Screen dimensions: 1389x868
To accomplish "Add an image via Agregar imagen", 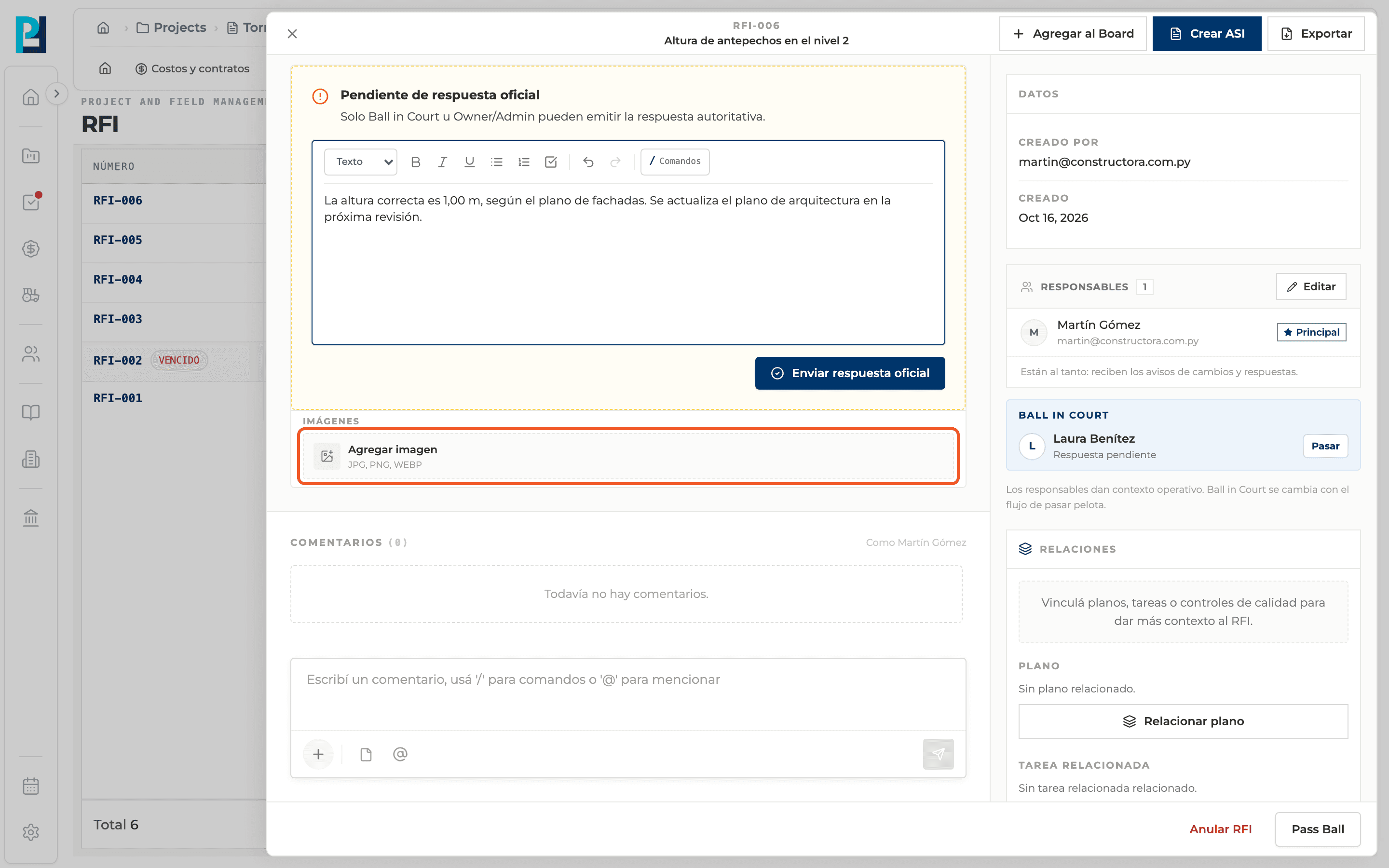I will (628, 456).
